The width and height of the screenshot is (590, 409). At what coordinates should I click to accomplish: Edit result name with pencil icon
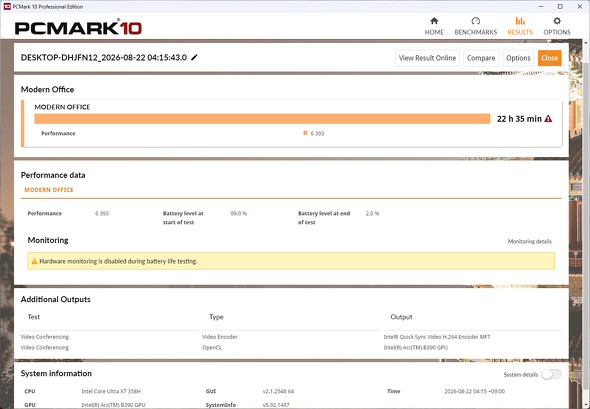[x=194, y=58]
